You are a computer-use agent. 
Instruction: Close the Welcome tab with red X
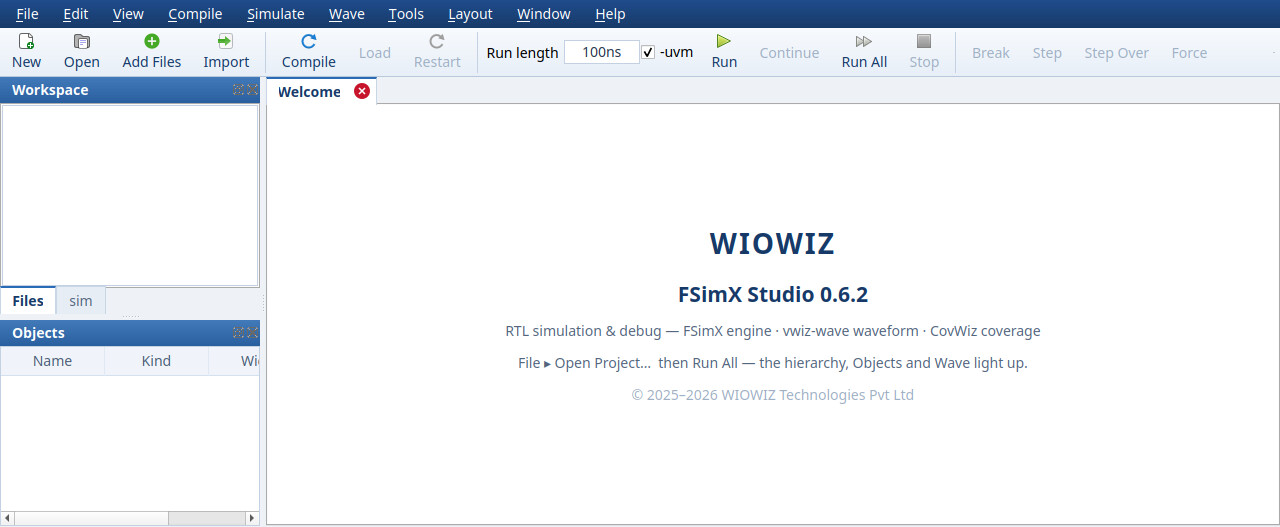click(x=362, y=91)
